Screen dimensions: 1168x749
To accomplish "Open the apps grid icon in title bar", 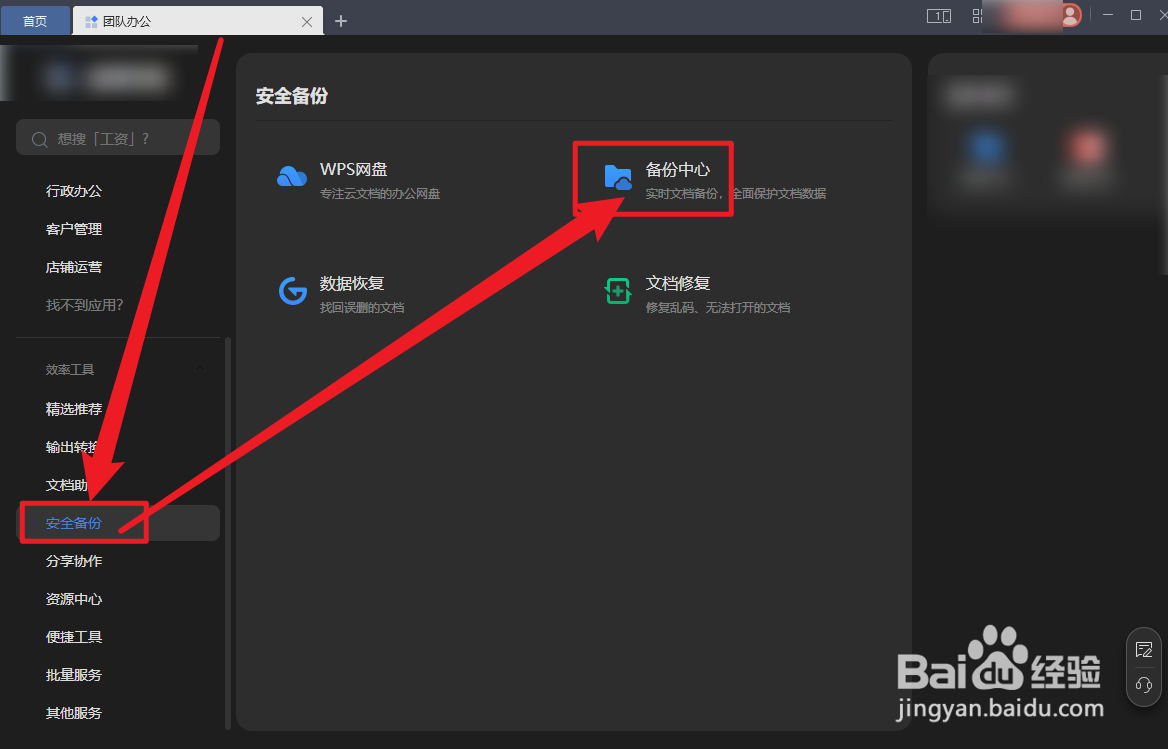I will pyautogui.click(x=977, y=16).
